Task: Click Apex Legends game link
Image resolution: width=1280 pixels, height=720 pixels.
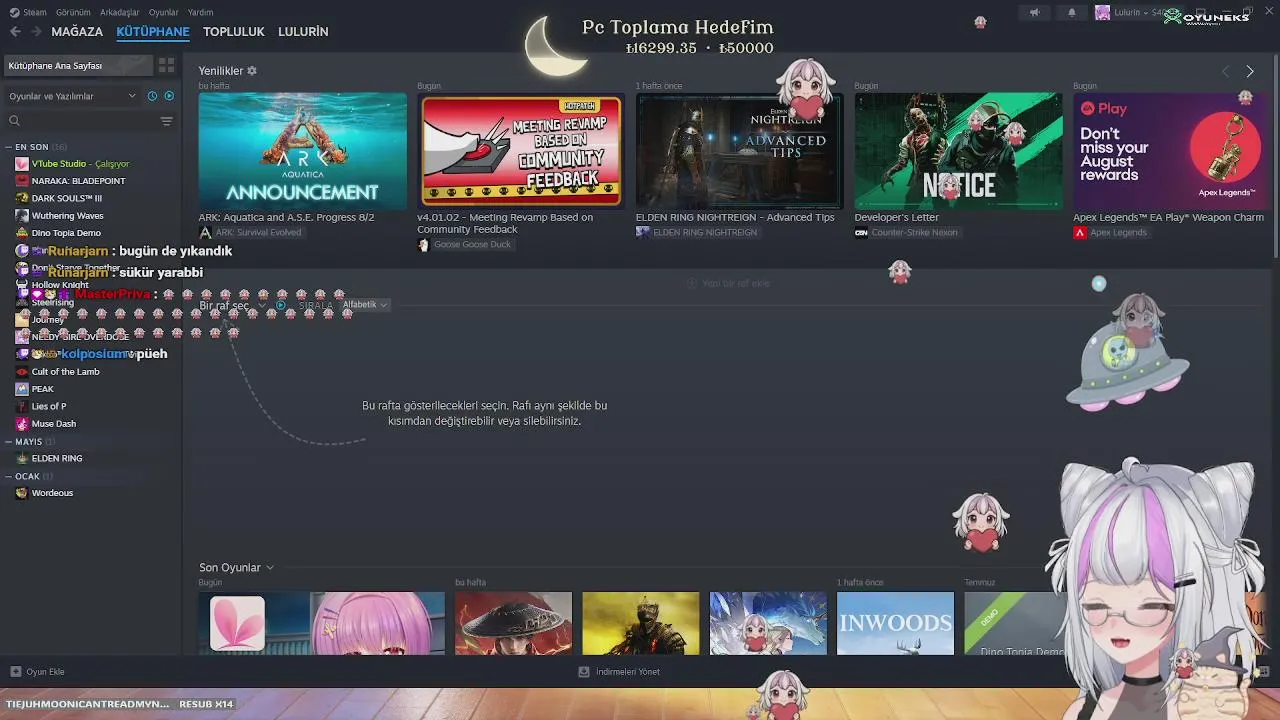Action: coord(1110,233)
